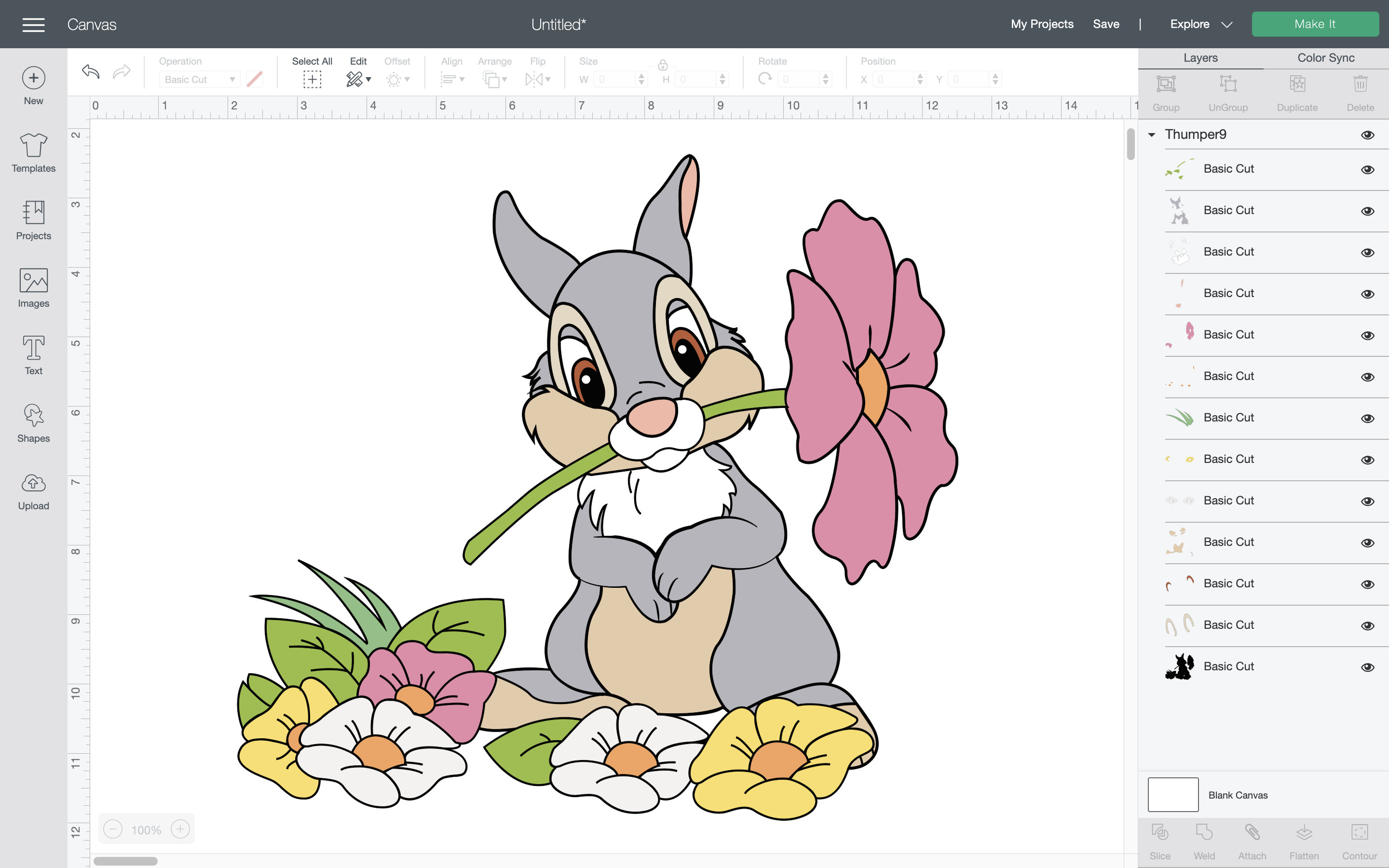Open My Projects from the top bar
The height and width of the screenshot is (868, 1389).
coord(1042,24)
